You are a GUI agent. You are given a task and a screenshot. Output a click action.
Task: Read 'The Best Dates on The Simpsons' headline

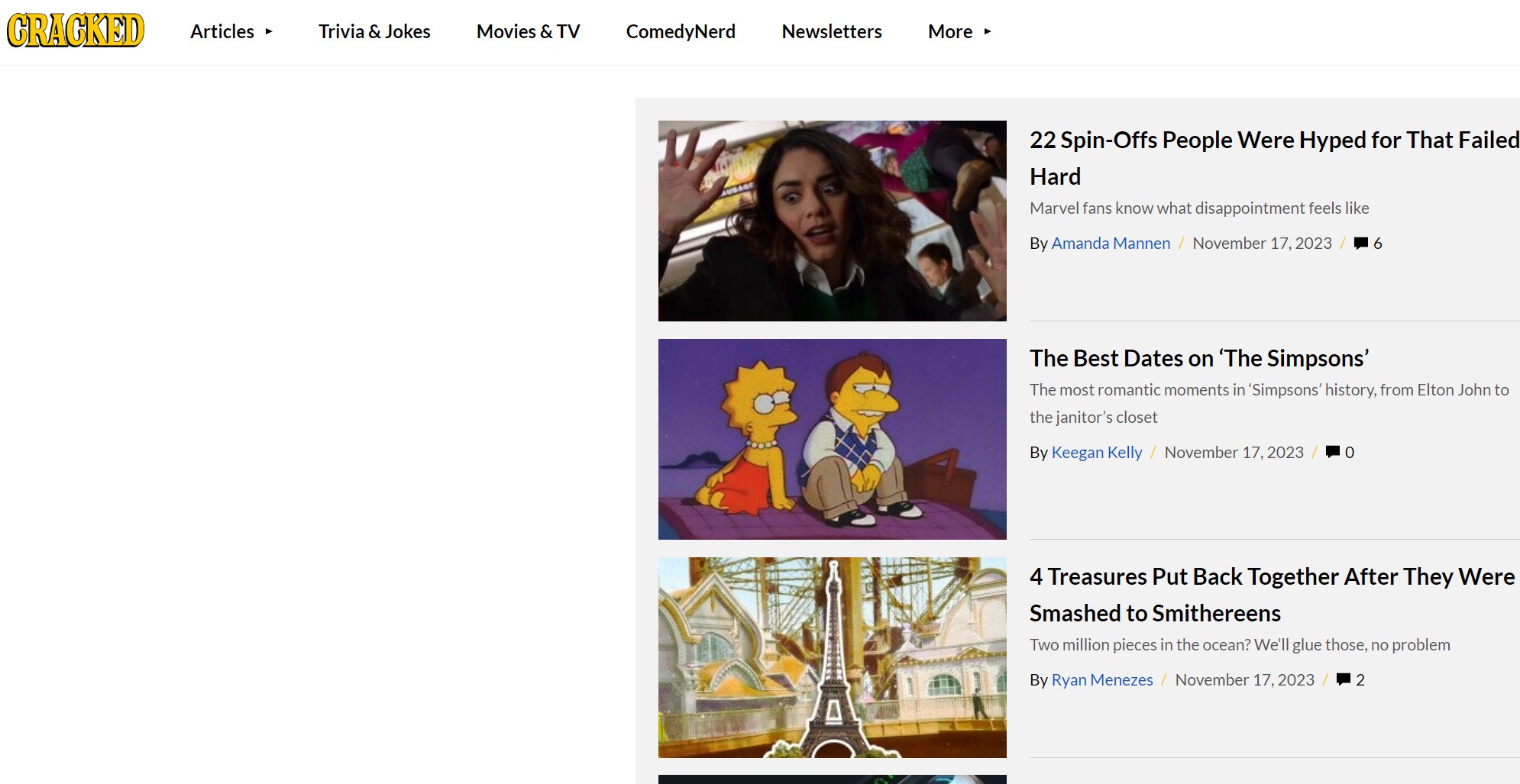coord(1199,358)
